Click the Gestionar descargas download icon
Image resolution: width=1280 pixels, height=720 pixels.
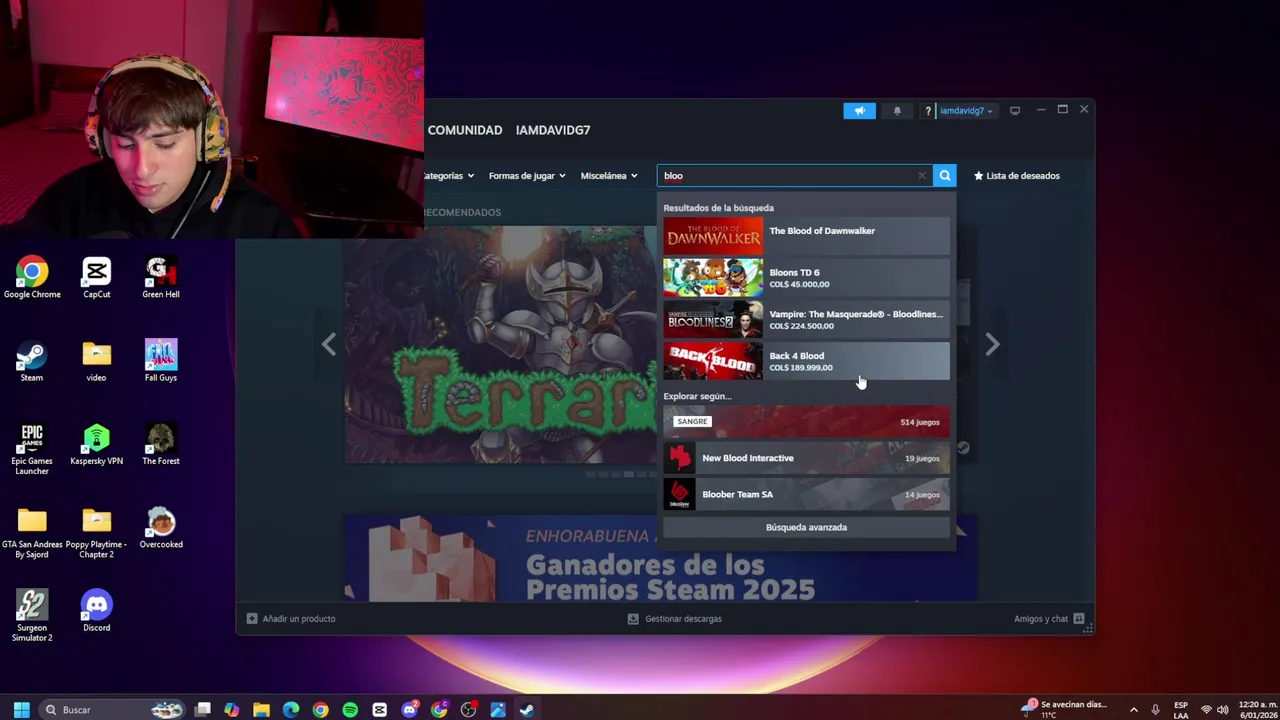pyautogui.click(x=633, y=619)
